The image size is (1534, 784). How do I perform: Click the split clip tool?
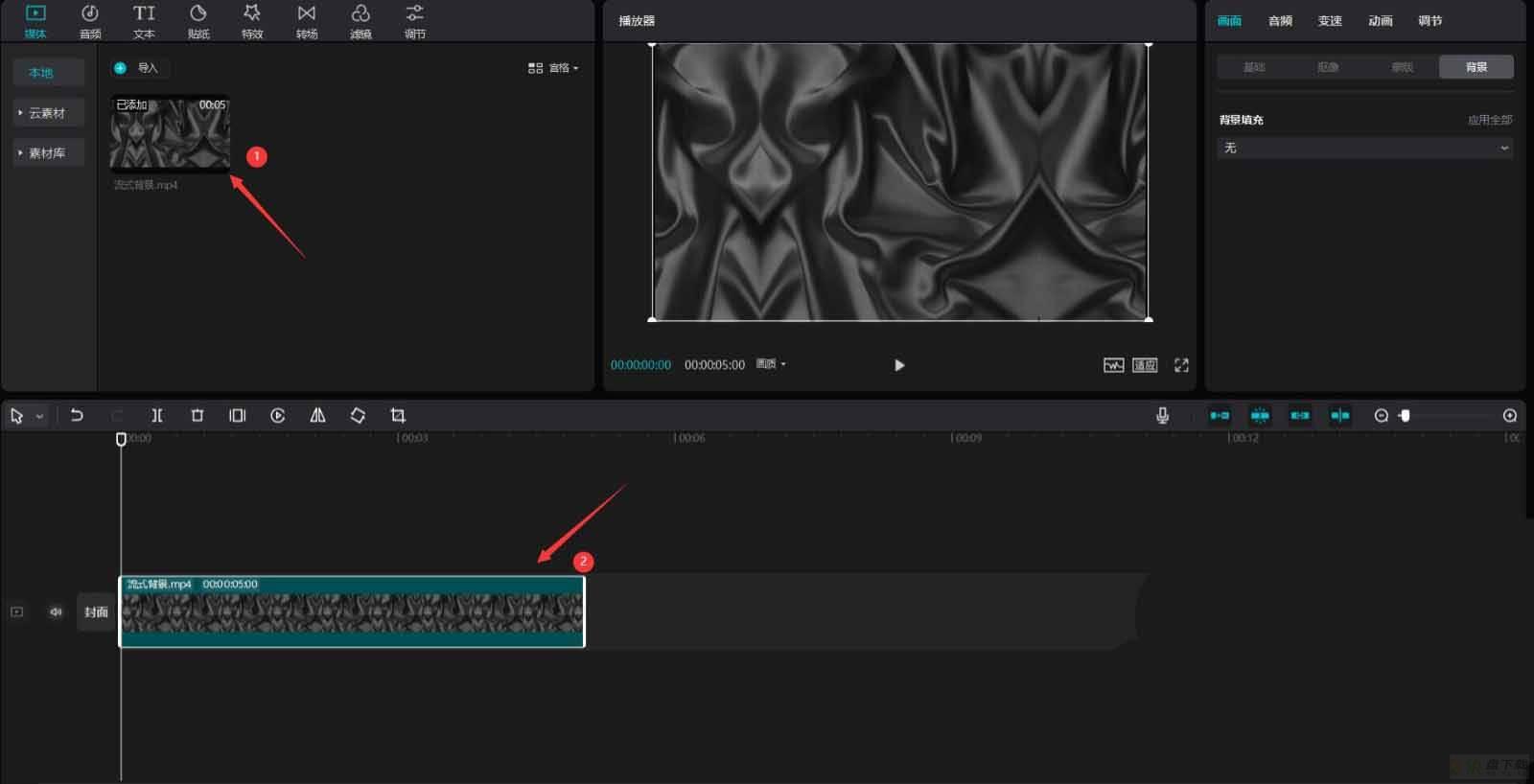coord(157,415)
